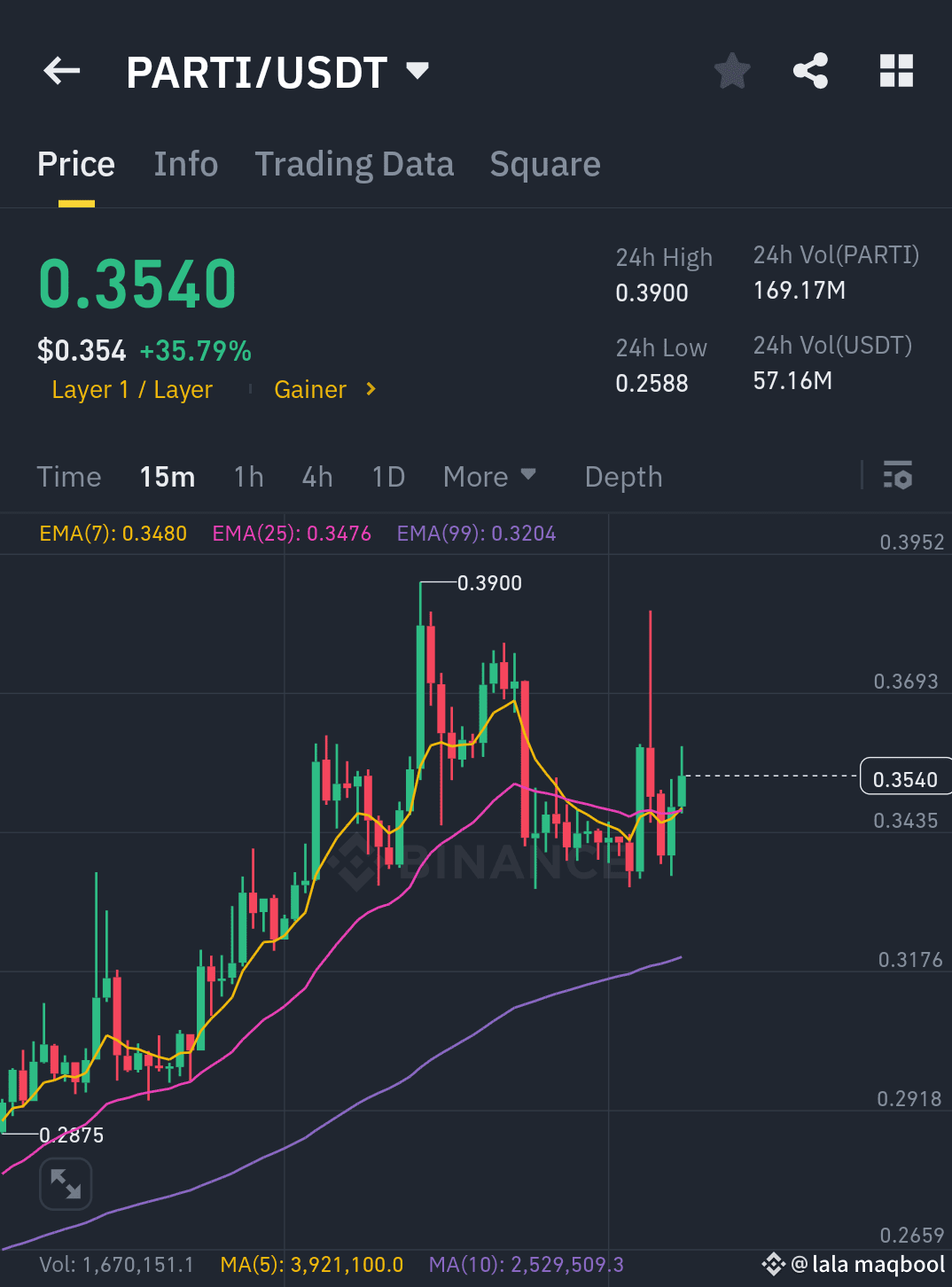The width and height of the screenshot is (952, 1287).
Task: Expand the Gainer category link
Action: tap(324, 389)
